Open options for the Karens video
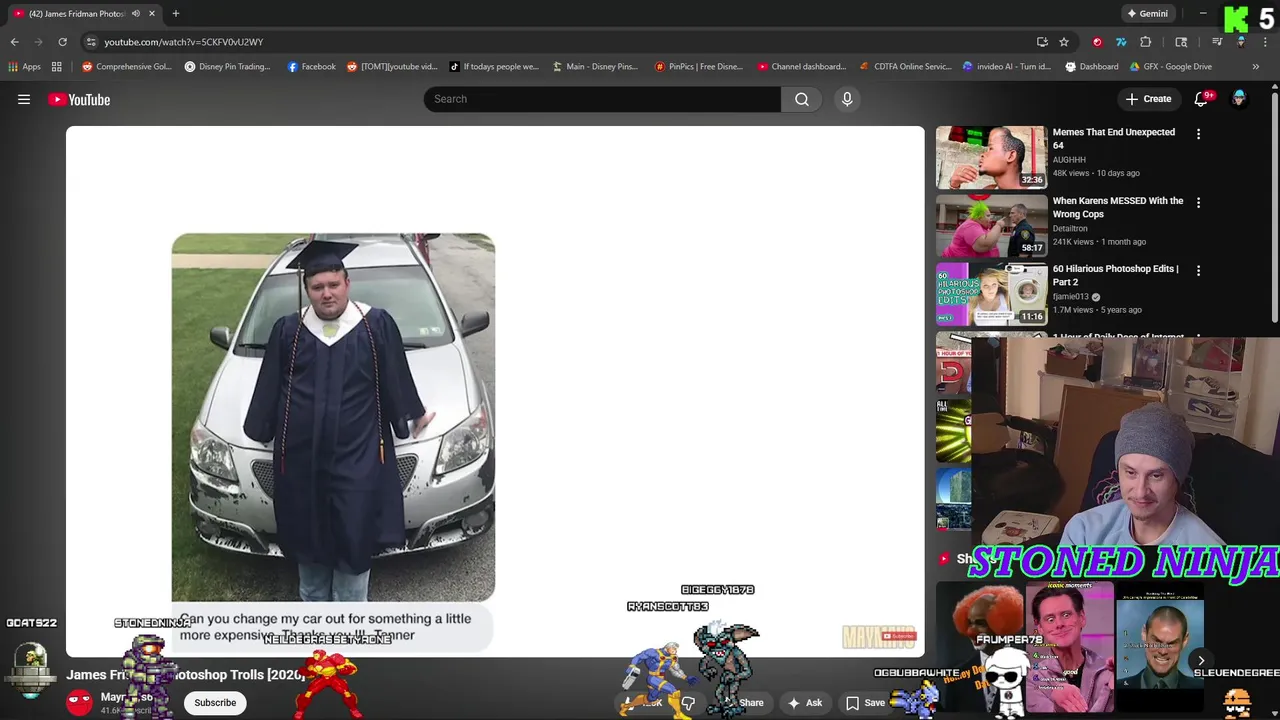This screenshot has height=720, width=1280. pos(1198,202)
